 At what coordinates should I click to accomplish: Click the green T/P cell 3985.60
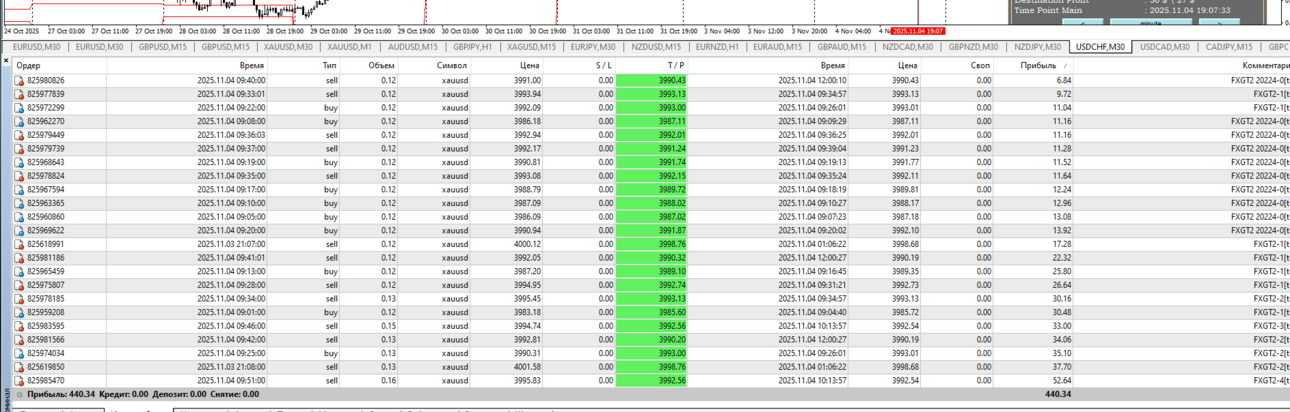(653, 312)
